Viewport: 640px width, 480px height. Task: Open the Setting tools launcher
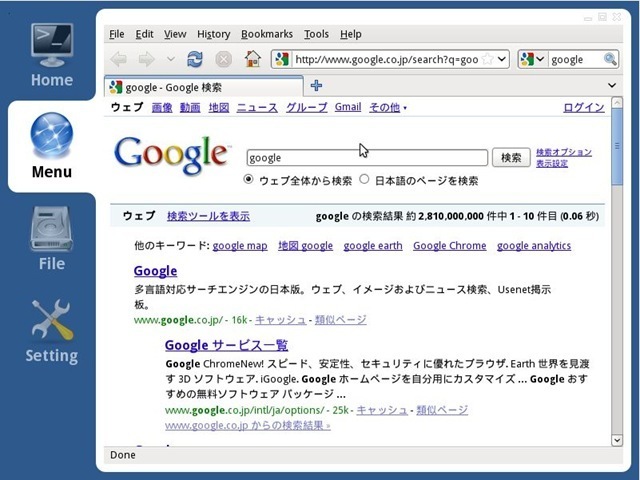click(52, 331)
